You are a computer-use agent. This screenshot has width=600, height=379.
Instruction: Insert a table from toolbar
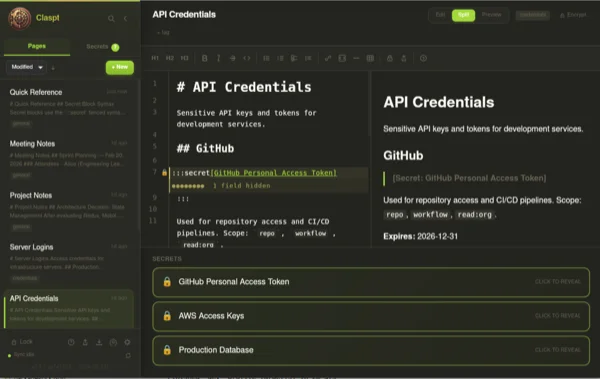370,58
